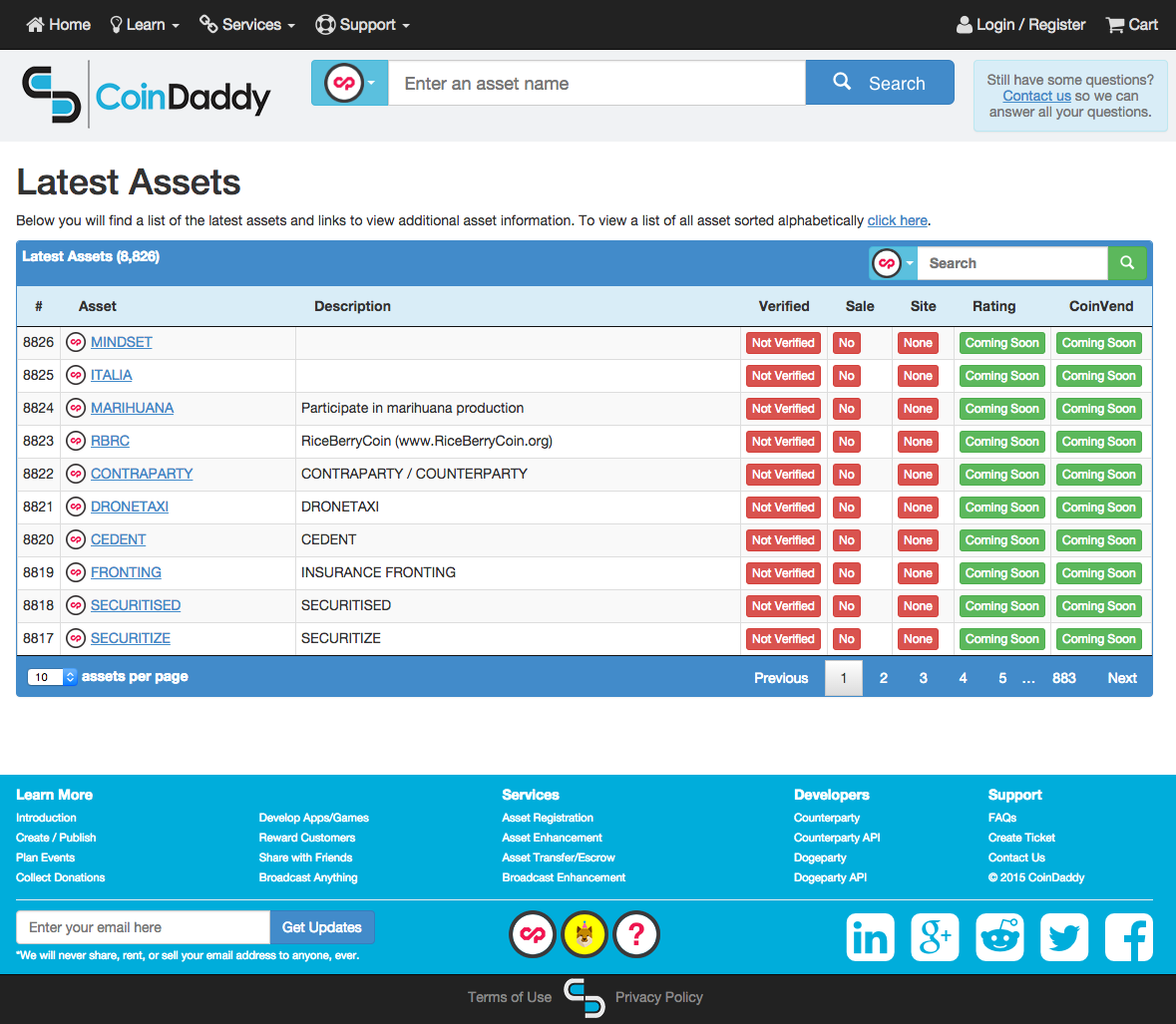Click the blue Search button
This screenshot has width=1176, height=1024.
pos(880,83)
